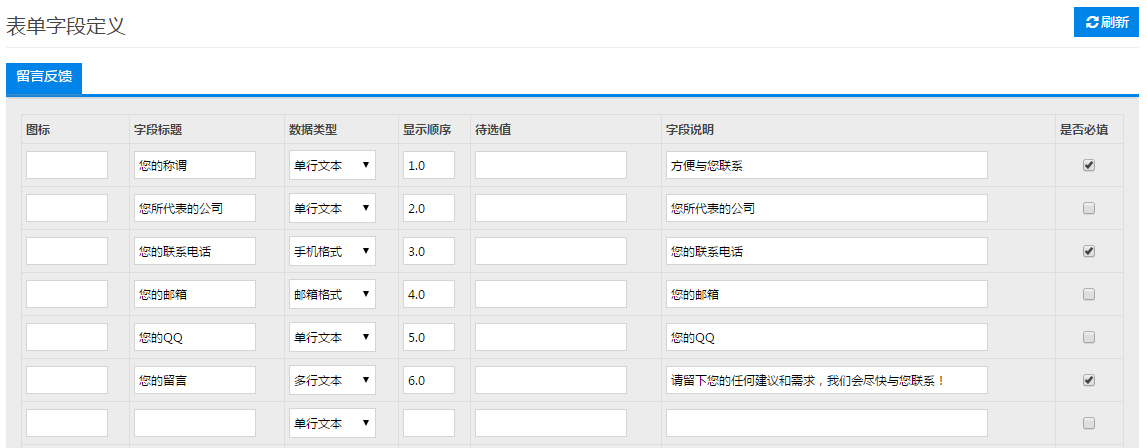The height and width of the screenshot is (448, 1147).
Task: Click display order field showing 6.0
Action: coord(428,380)
